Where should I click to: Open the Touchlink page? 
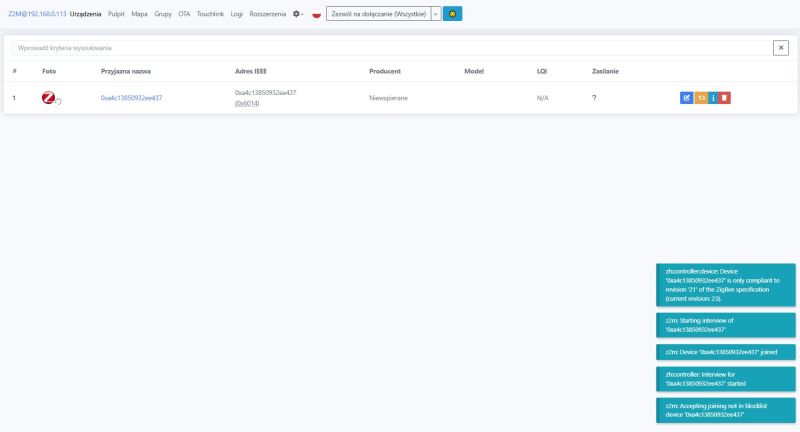210,14
